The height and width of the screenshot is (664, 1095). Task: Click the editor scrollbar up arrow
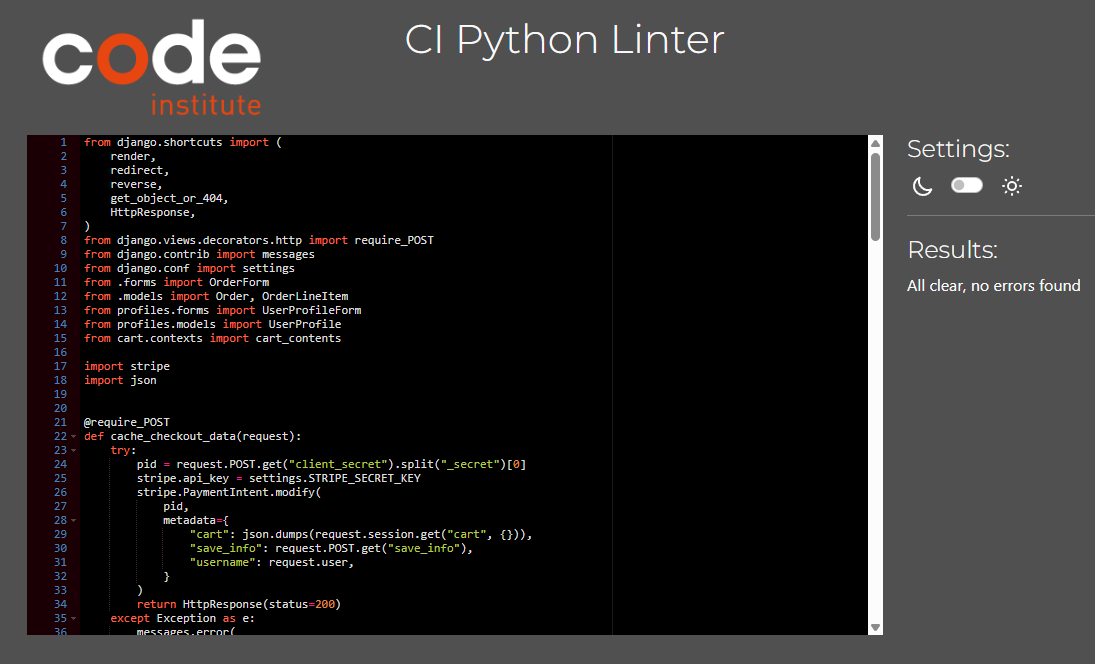[875, 143]
